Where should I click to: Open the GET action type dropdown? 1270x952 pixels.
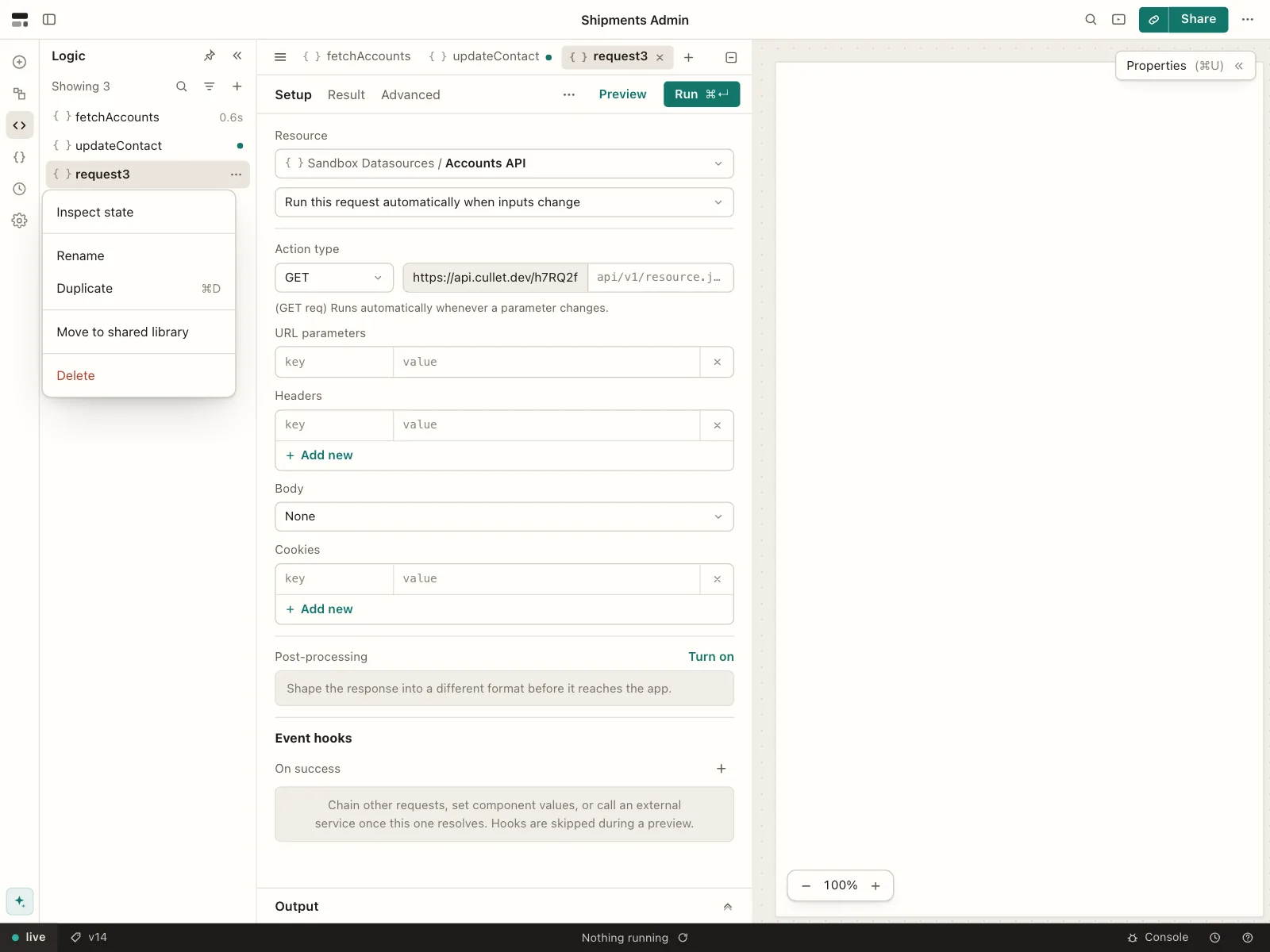pyautogui.click(x=334, y=278)
